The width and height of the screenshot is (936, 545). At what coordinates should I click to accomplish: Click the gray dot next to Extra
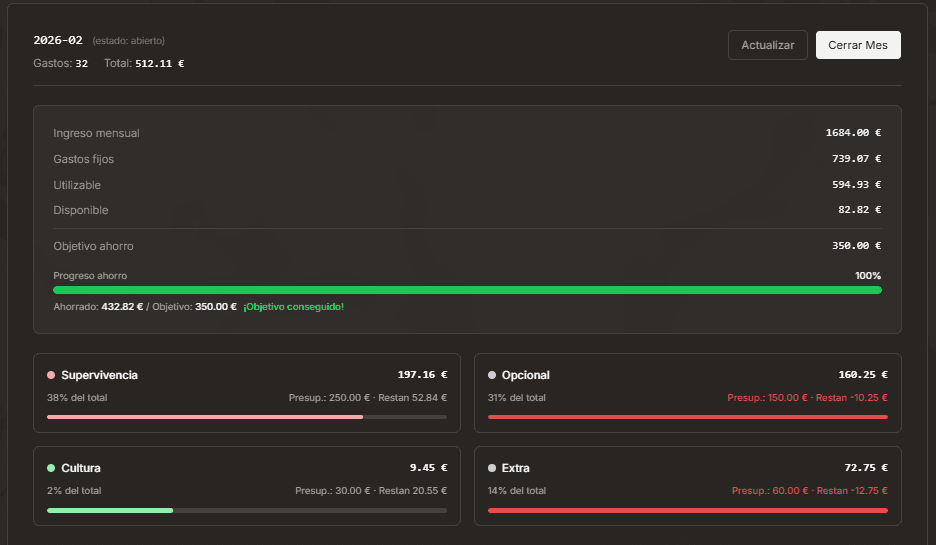pyautogui.click(x=492, y=468)
